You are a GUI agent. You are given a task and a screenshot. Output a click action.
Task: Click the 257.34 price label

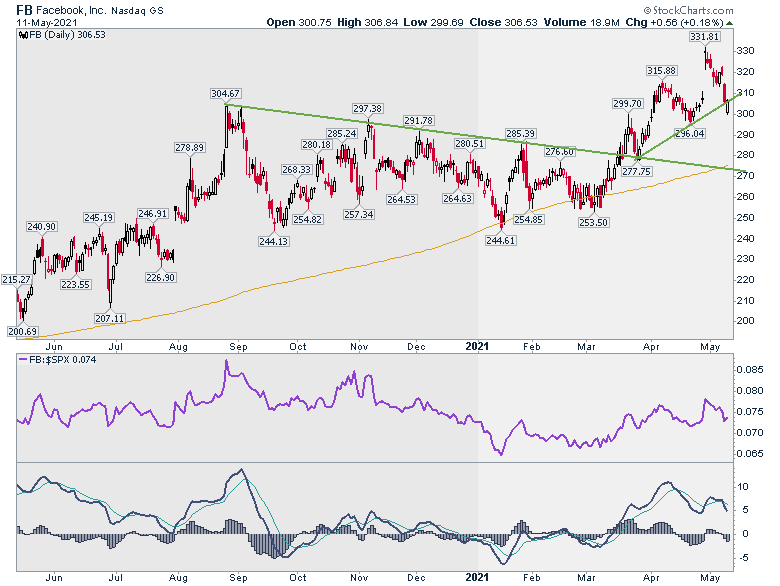[x=359, y=214]
